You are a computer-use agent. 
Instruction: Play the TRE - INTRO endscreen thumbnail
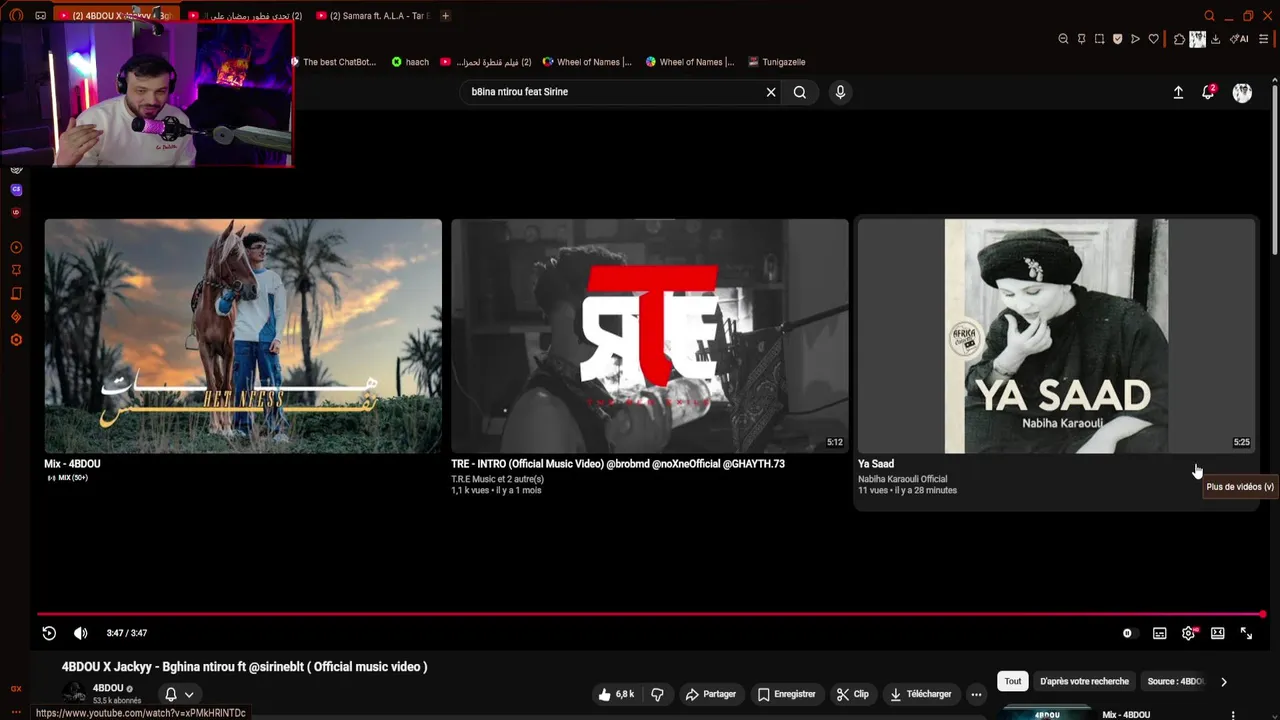(x=650, y=336)
